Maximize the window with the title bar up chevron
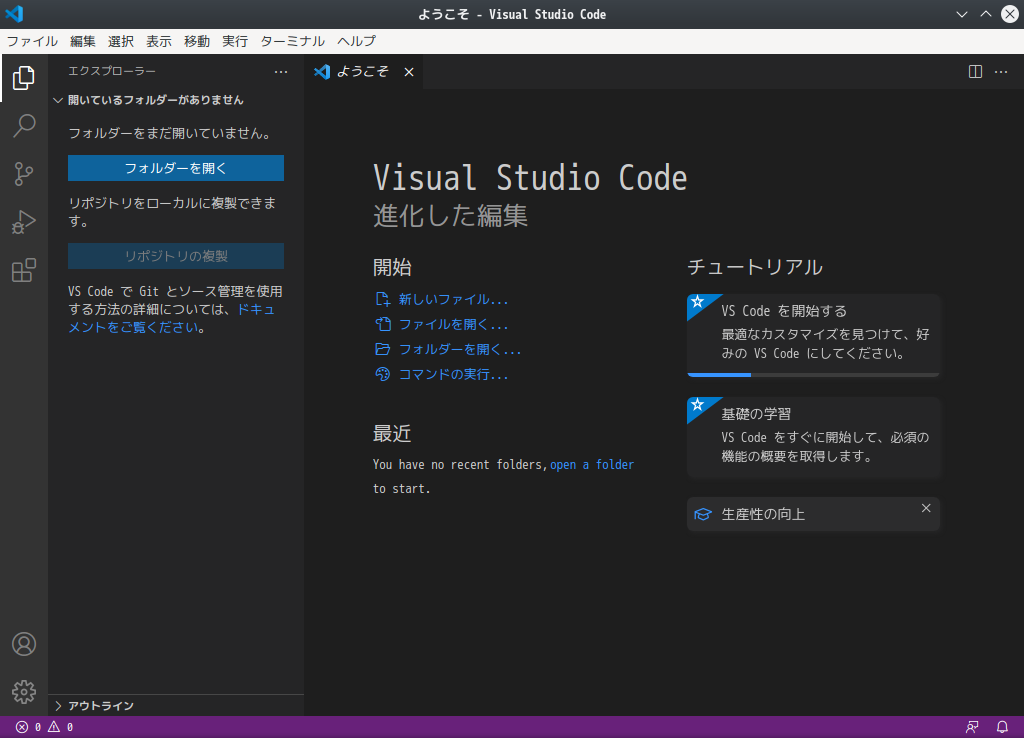 click(x=985, y=14)
